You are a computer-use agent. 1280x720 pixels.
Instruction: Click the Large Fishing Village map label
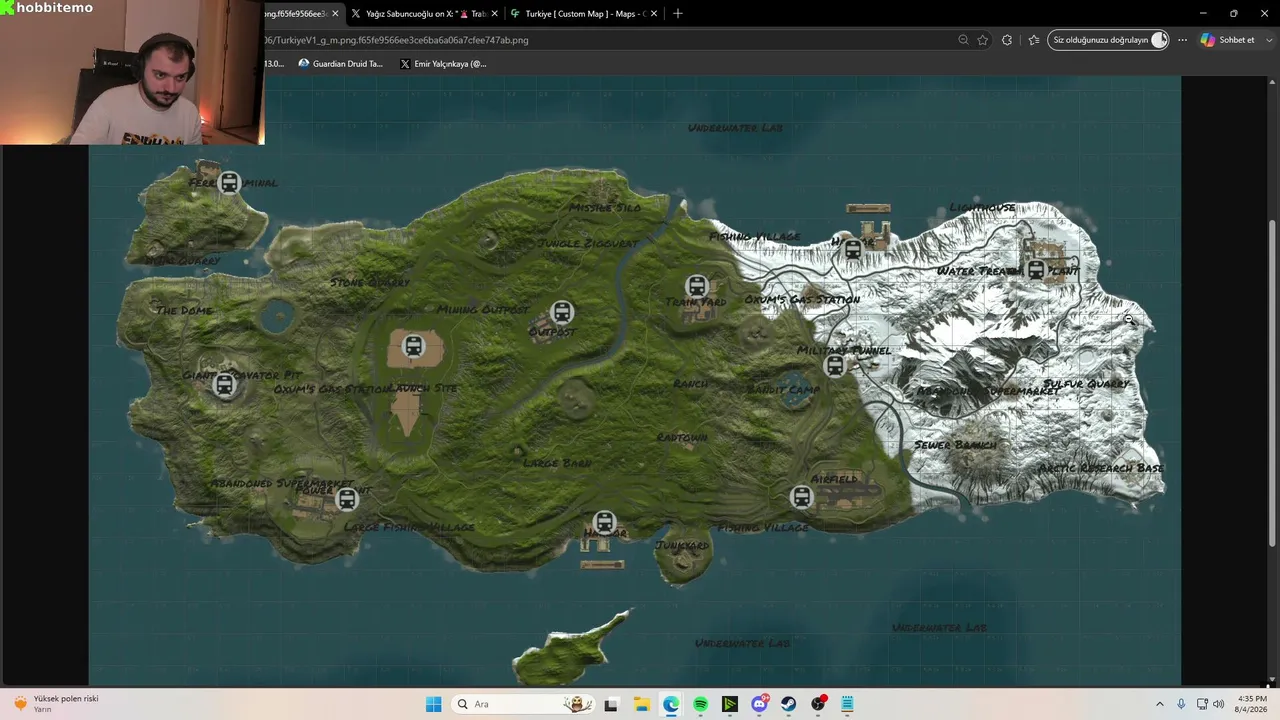coord(409,527)
